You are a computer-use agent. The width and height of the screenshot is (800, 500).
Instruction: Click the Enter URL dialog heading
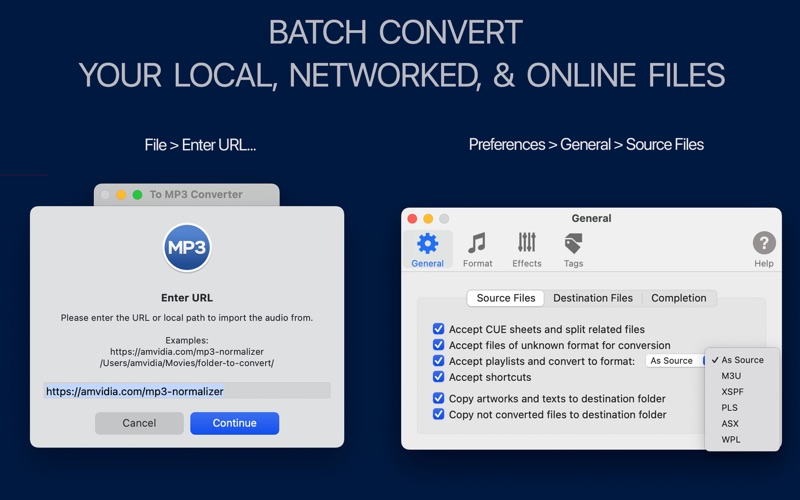187,297
